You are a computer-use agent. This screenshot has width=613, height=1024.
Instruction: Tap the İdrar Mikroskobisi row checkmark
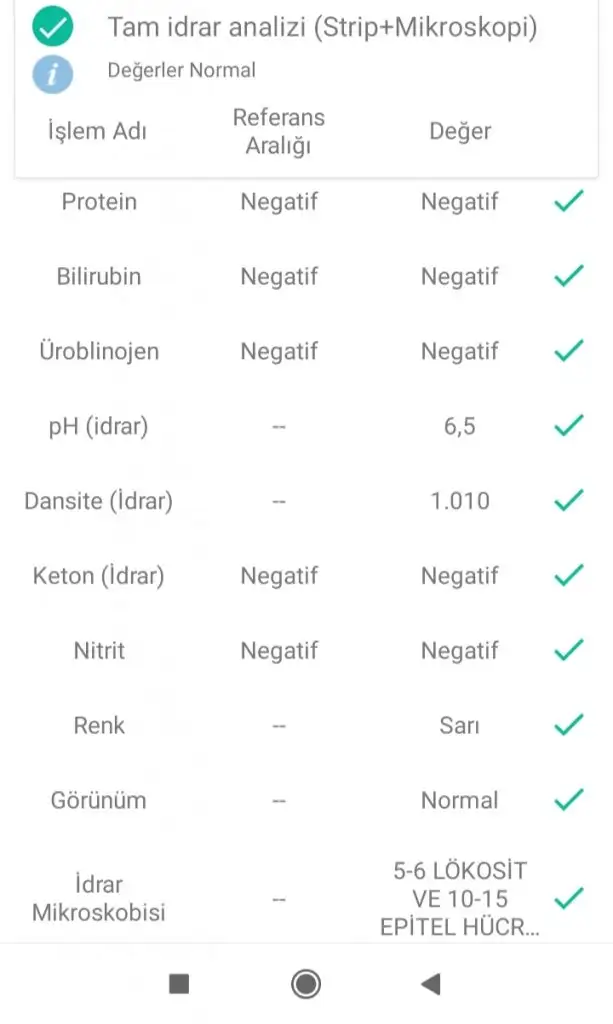(x=568, y=898)
